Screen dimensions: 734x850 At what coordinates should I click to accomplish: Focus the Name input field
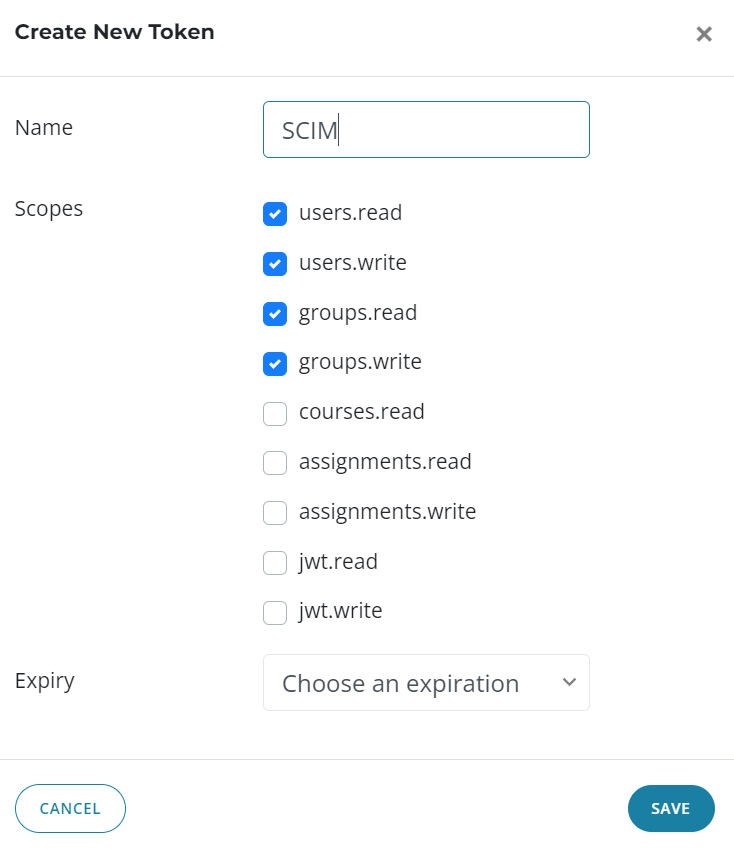coord(426,130)
